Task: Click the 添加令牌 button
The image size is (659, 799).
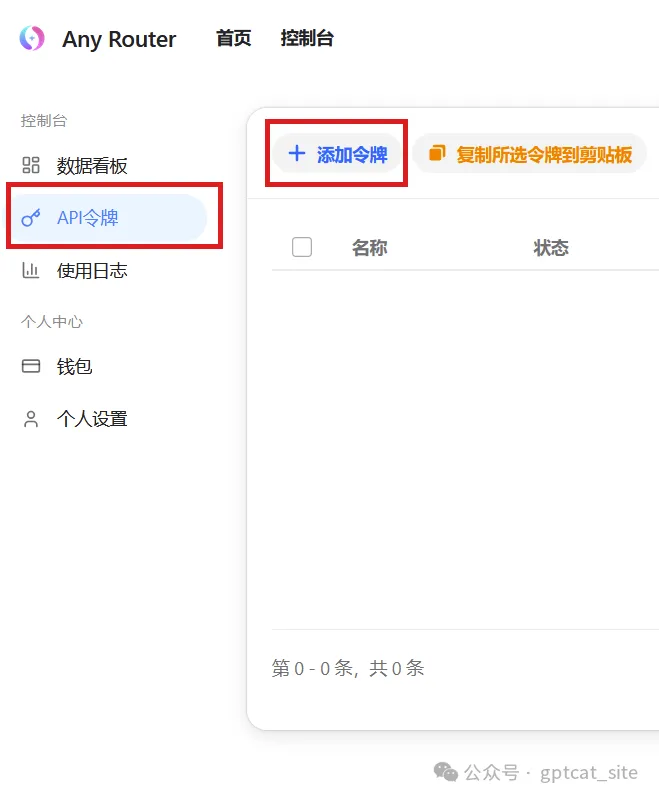Action: point(337,154)
